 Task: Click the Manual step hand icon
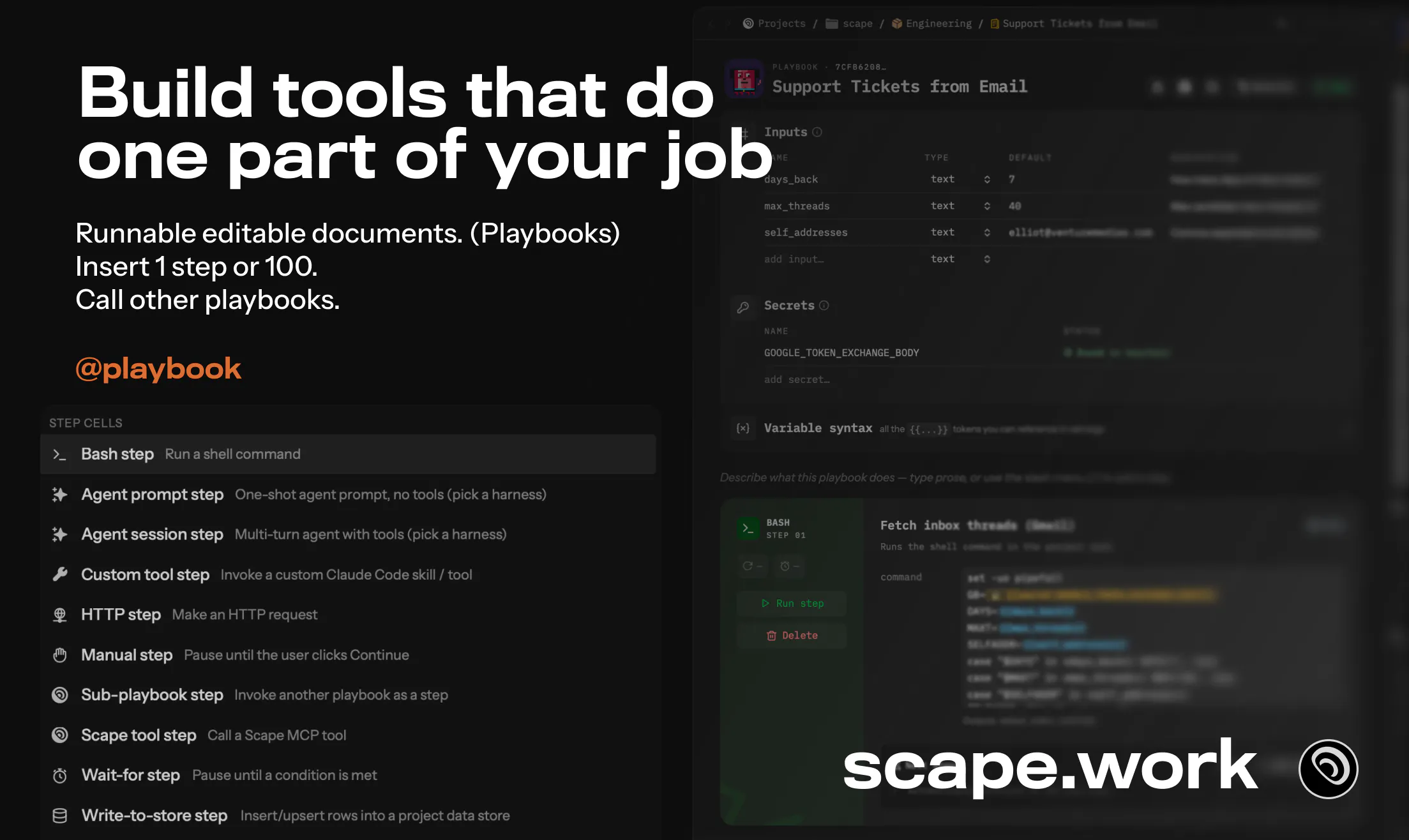coord(60,655)
